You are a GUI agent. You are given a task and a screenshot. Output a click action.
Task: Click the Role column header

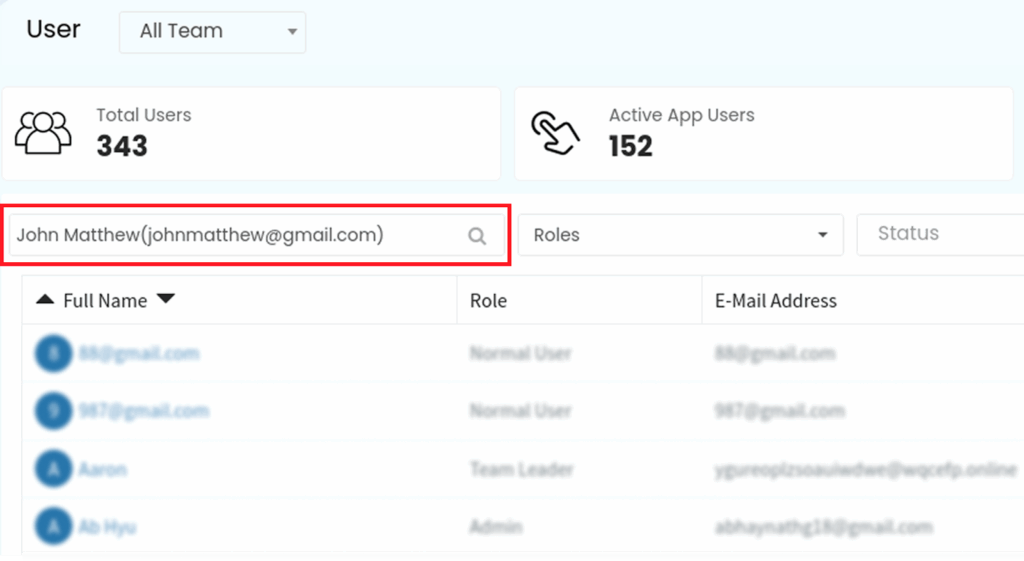pos(488,300)
